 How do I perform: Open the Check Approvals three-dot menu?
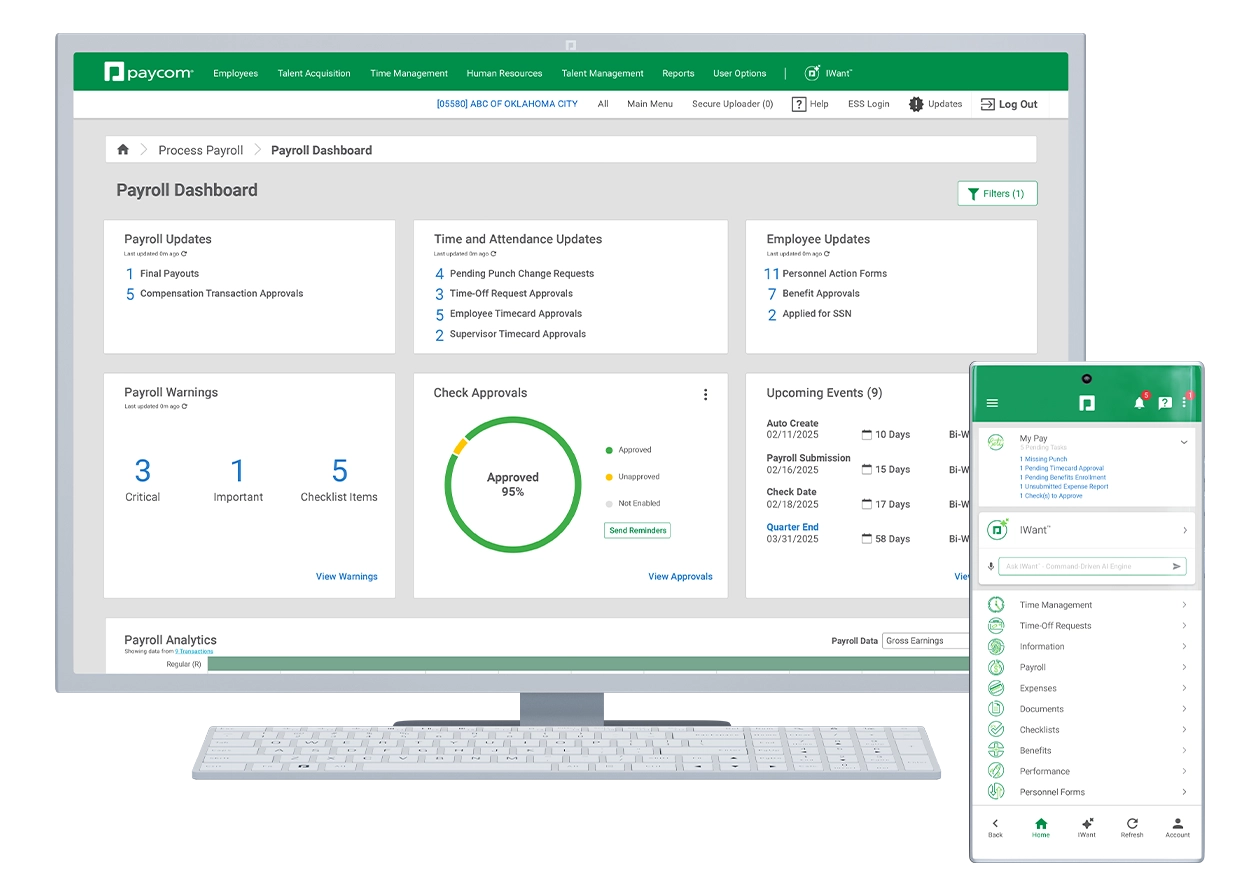click(705, 394)
